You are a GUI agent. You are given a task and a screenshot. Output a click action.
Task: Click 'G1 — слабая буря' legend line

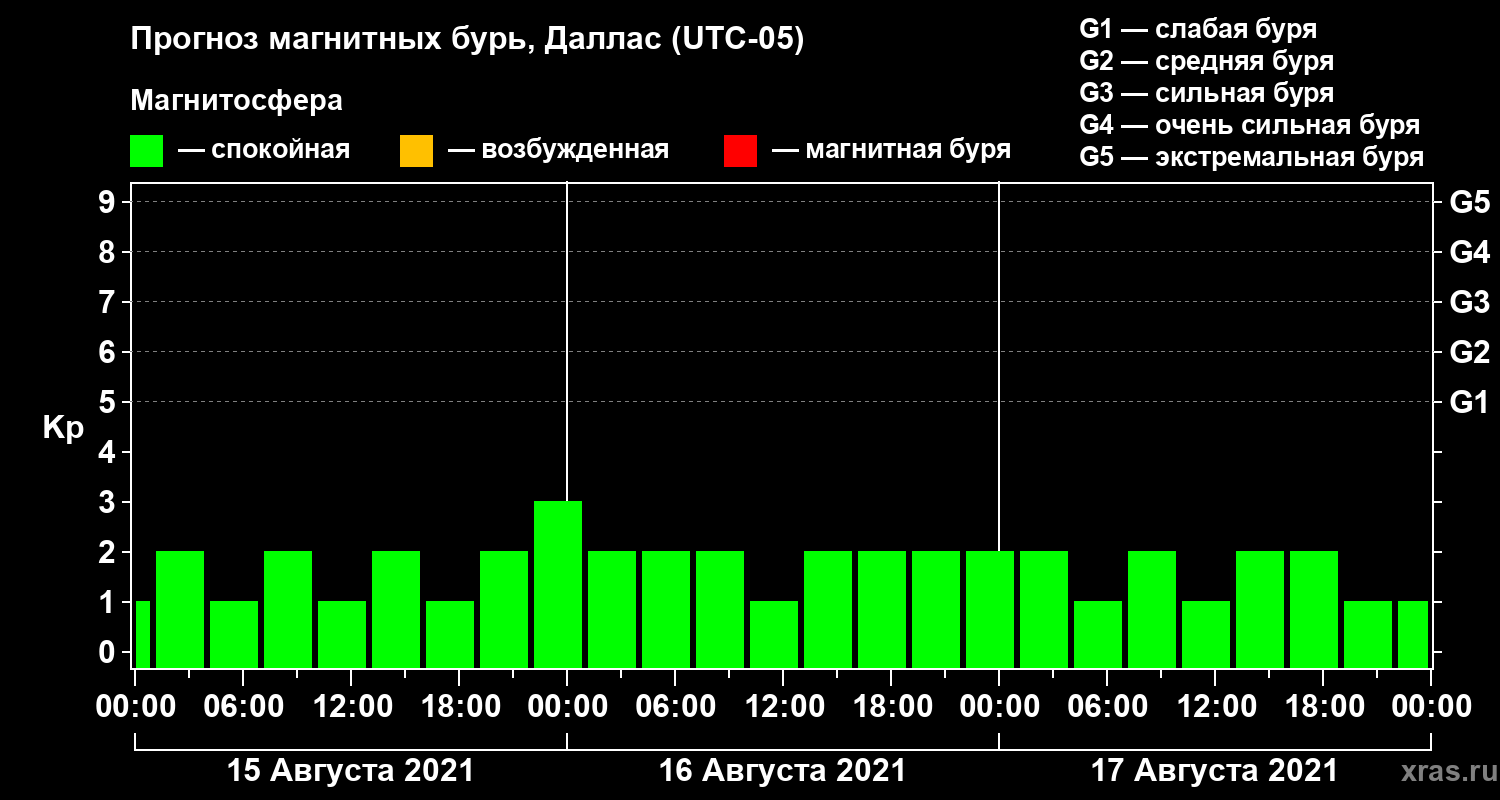click(x=1198, y=29)
